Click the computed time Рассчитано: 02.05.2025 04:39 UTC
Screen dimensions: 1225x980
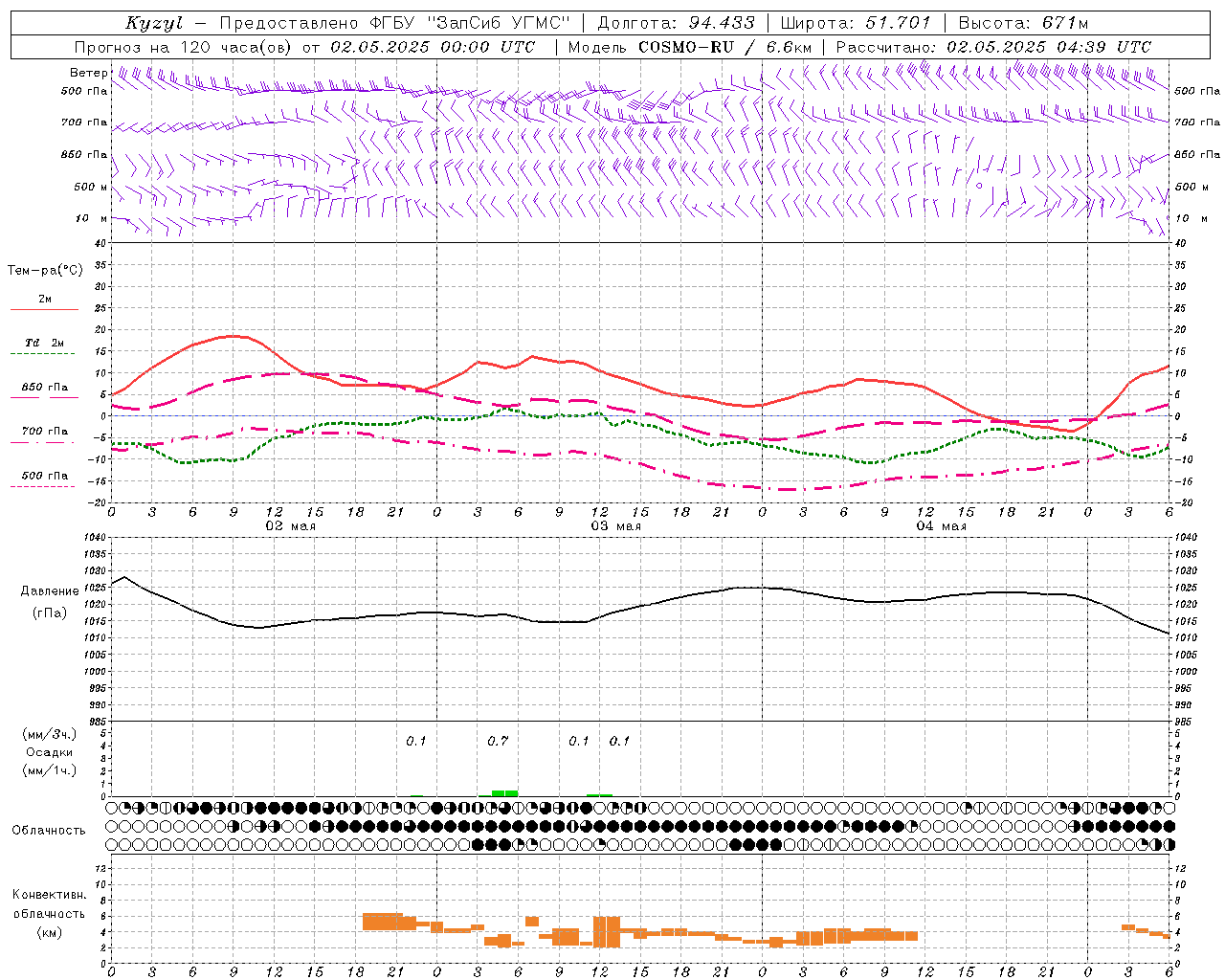tap(993, 47)
